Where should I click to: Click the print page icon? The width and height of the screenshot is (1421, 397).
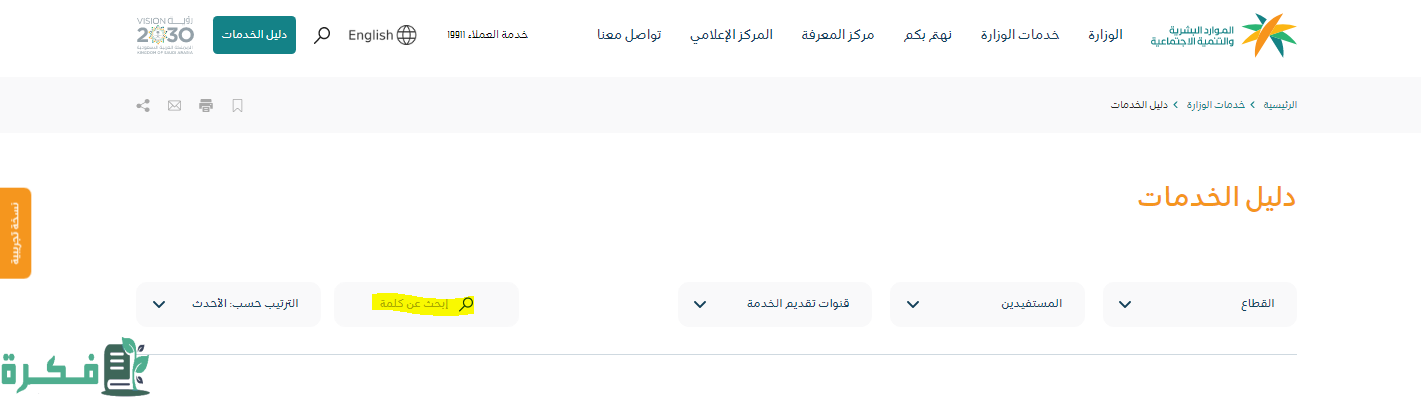pyautogui.click(x=206, y=105)
